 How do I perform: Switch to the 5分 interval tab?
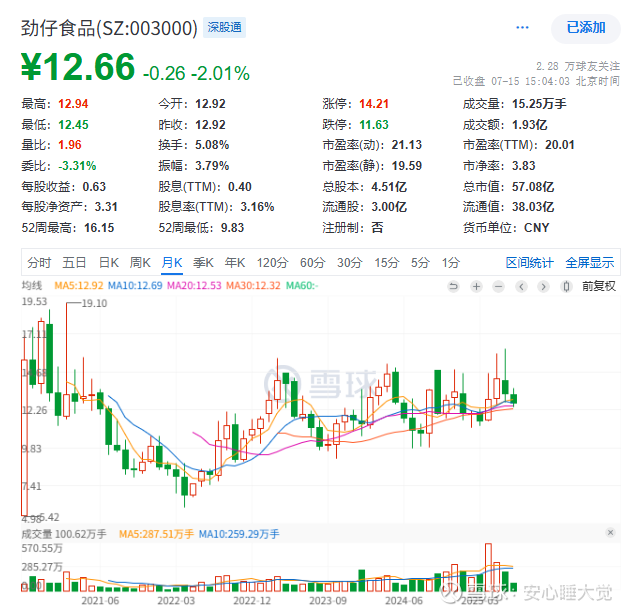click(420, 263)
